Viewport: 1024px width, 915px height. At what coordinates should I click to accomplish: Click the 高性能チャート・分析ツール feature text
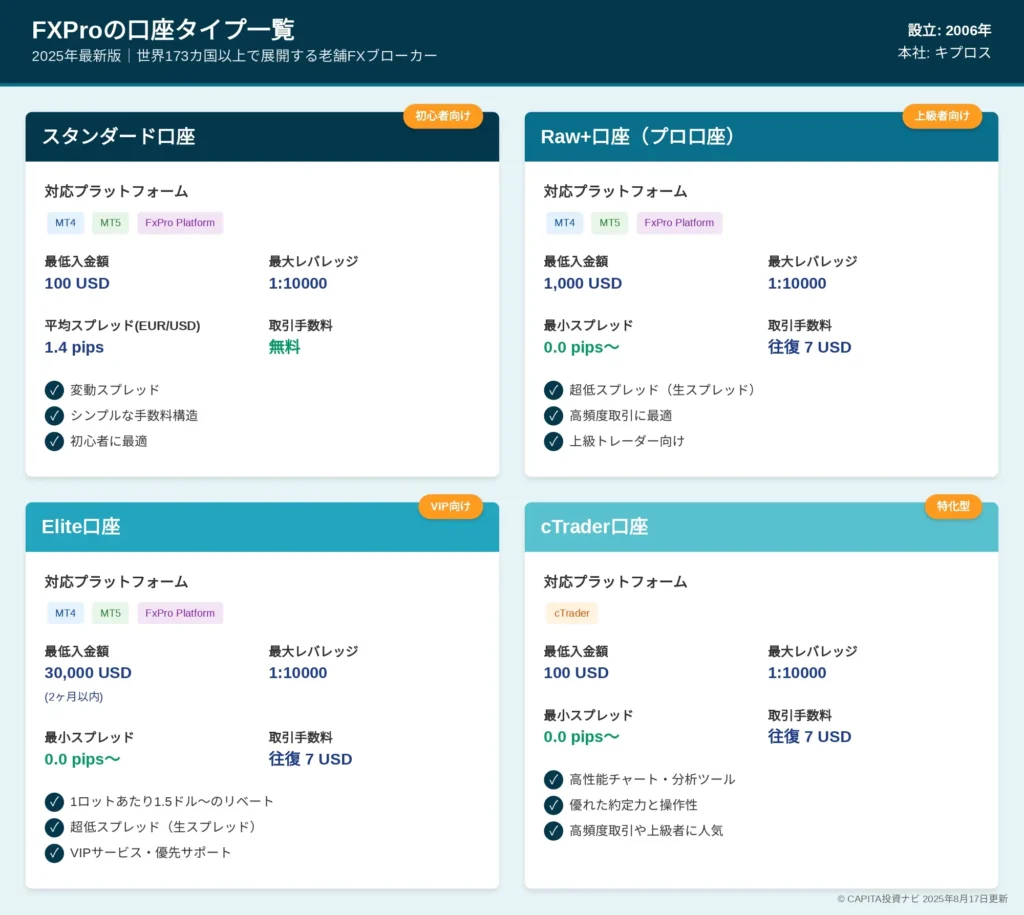click(x=652, y=779)
